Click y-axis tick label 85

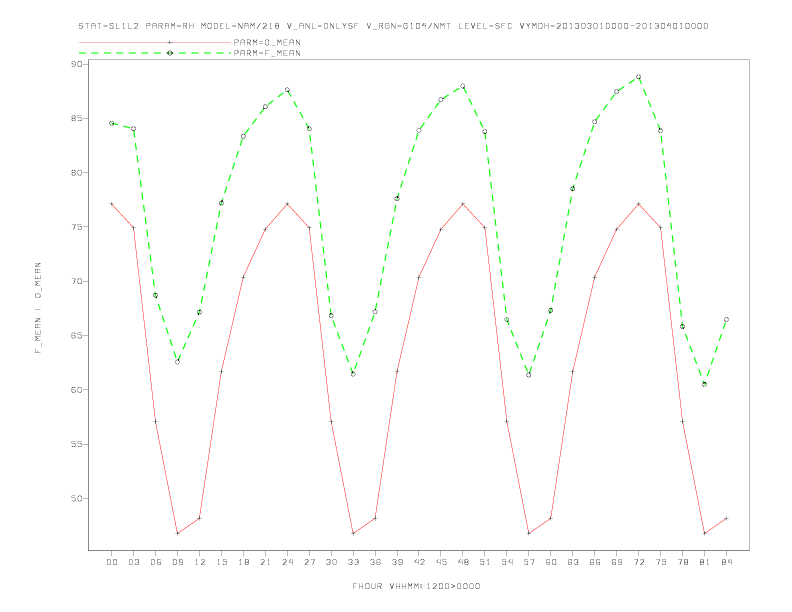[77, 118]
